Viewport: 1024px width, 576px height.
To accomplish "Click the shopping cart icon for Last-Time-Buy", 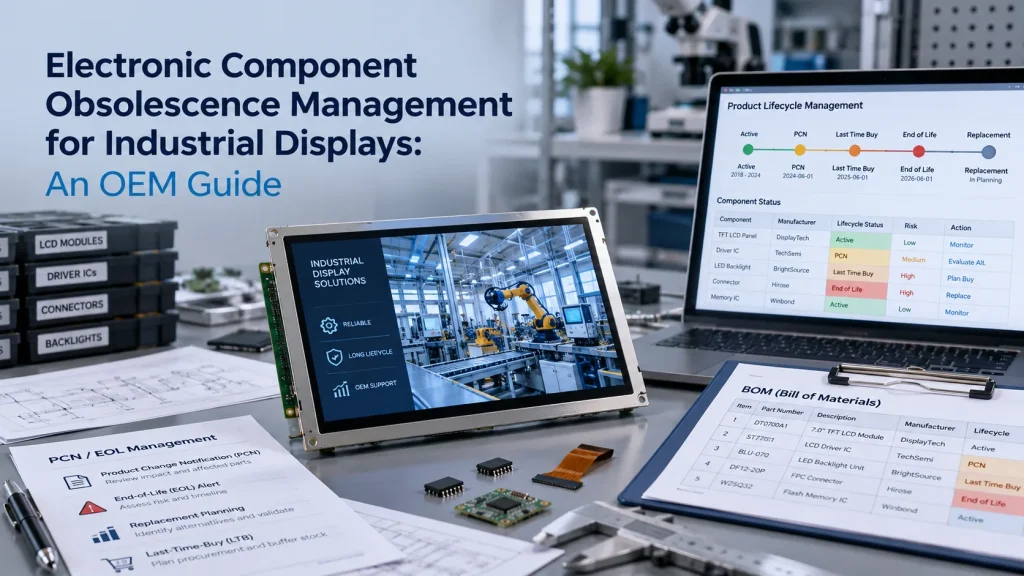I will [x=118, y=563].
